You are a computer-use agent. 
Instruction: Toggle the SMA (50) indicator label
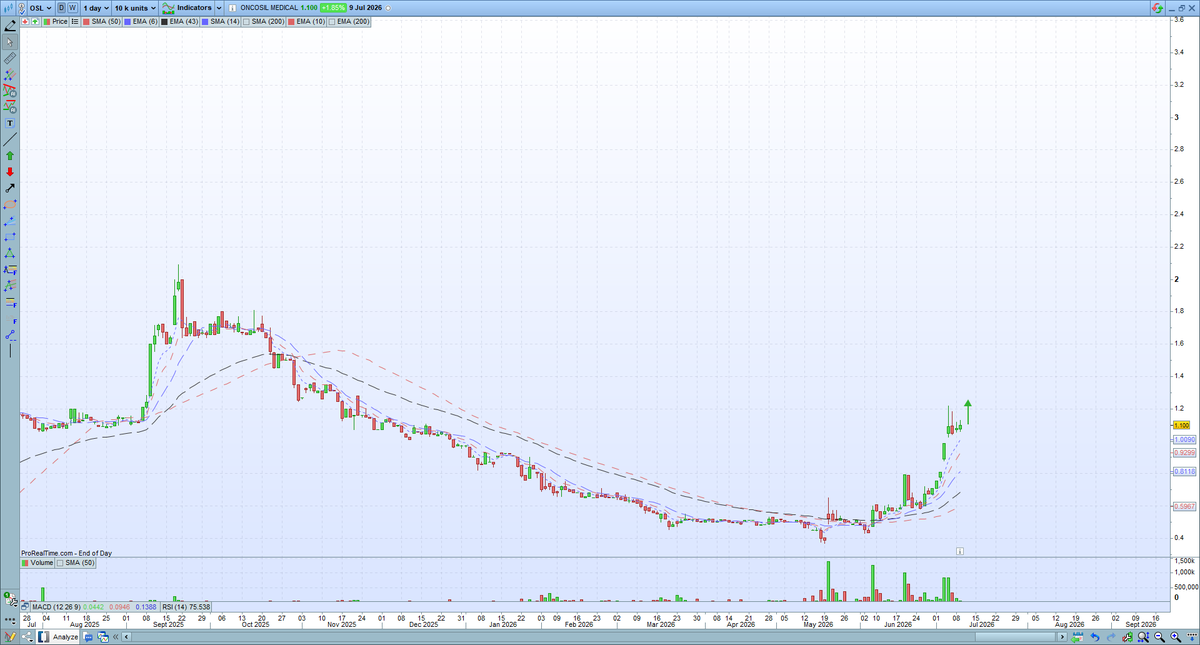pos(102,21)
